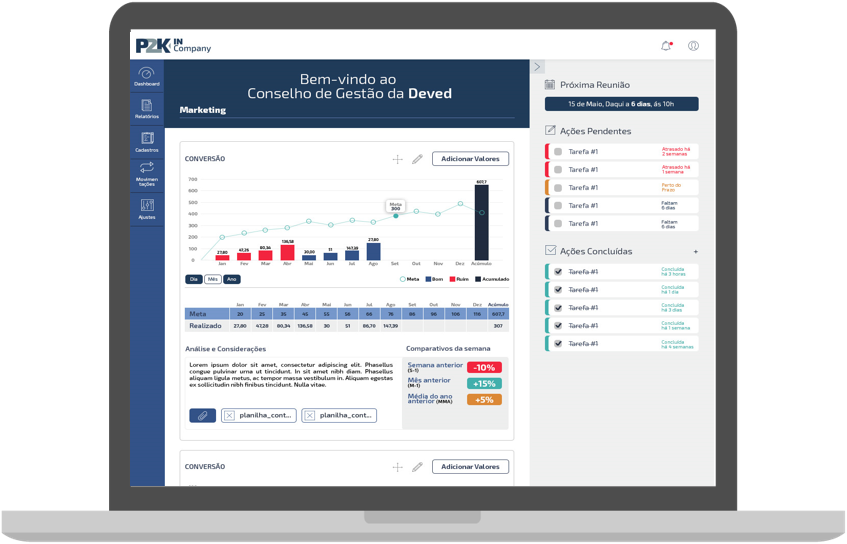Open the notifications bell
Screen dimensions: 847x544
pyautogui.click(x=667, y=46)
